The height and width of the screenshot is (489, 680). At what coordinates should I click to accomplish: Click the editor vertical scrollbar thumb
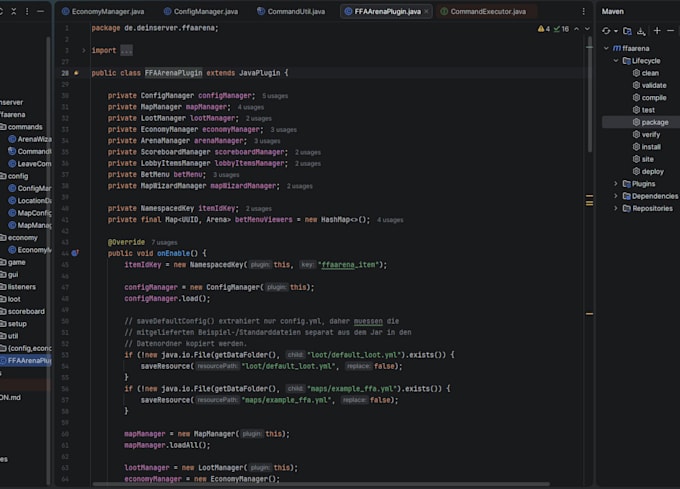pos(589,95)
